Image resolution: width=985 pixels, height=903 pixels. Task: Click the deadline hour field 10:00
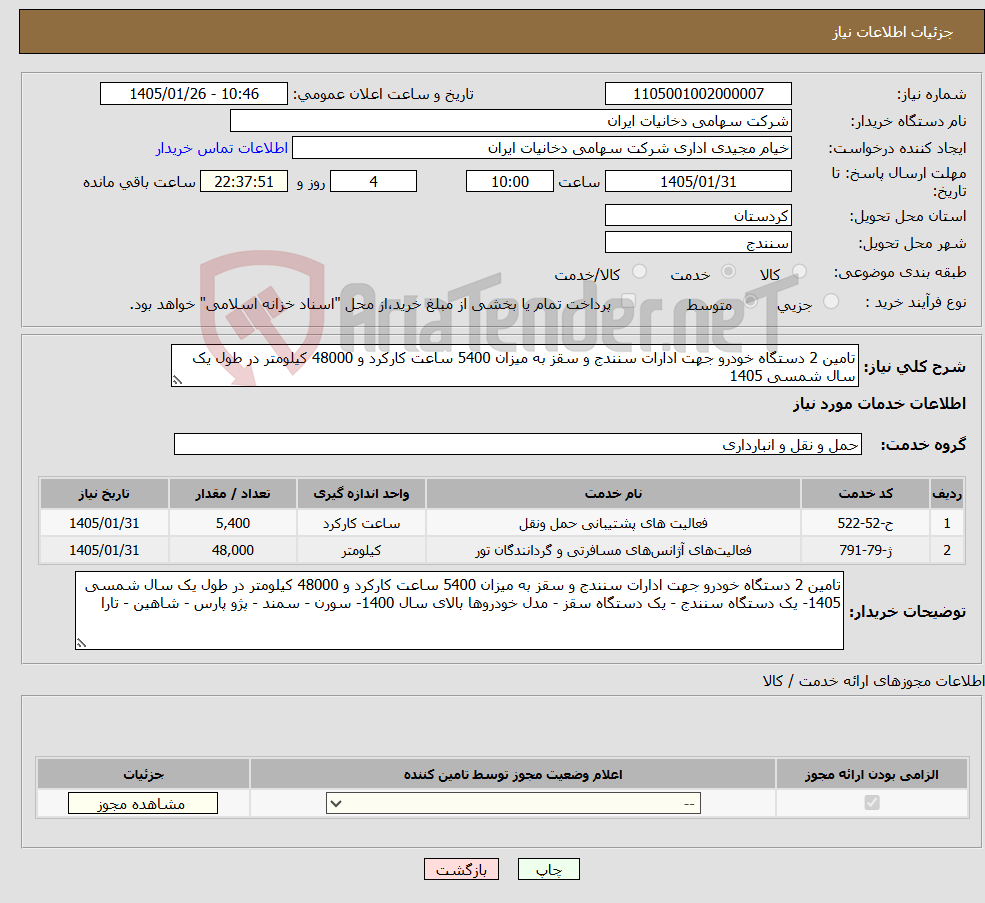(x=509, y=182)
